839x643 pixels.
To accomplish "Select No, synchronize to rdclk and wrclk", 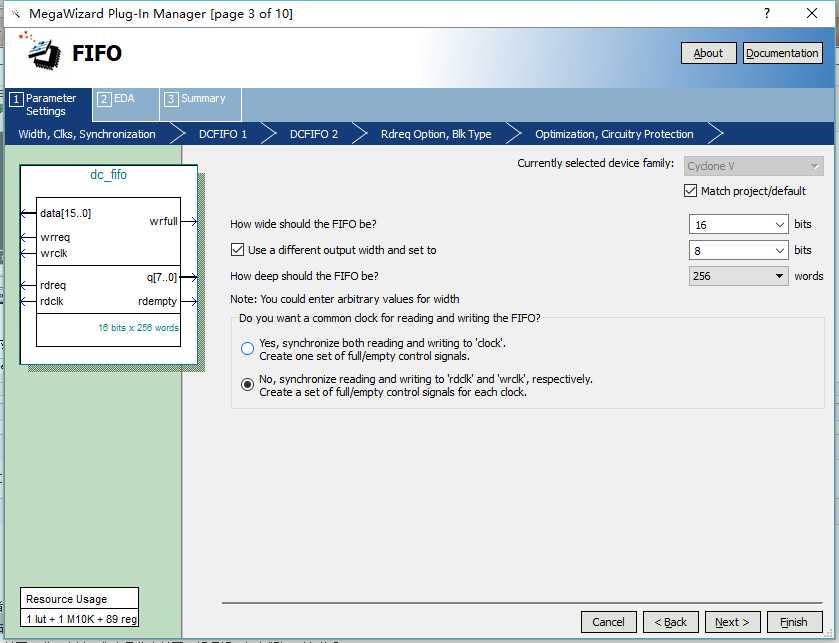I will (x=247, y=385).
